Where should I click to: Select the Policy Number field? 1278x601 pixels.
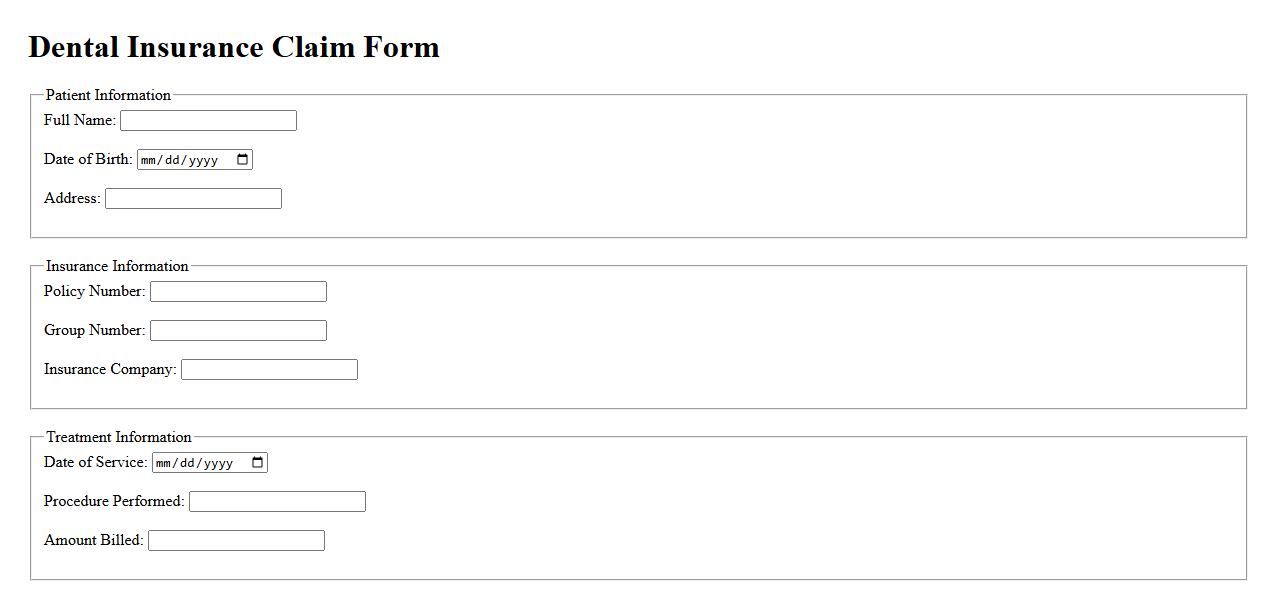pos(238,292)
